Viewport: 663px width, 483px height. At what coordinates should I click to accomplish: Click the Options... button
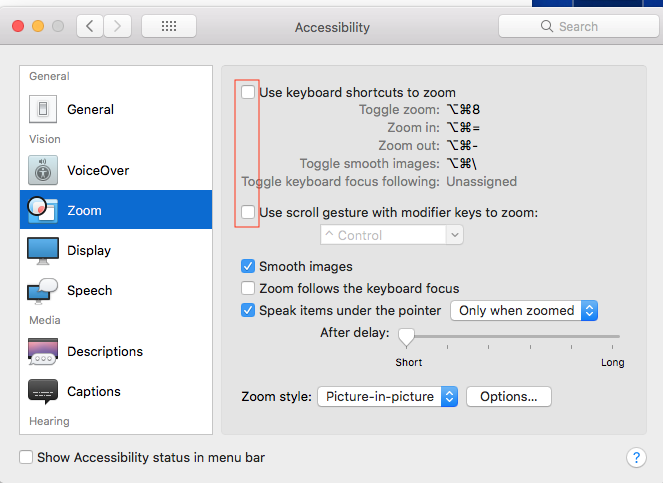509,396
